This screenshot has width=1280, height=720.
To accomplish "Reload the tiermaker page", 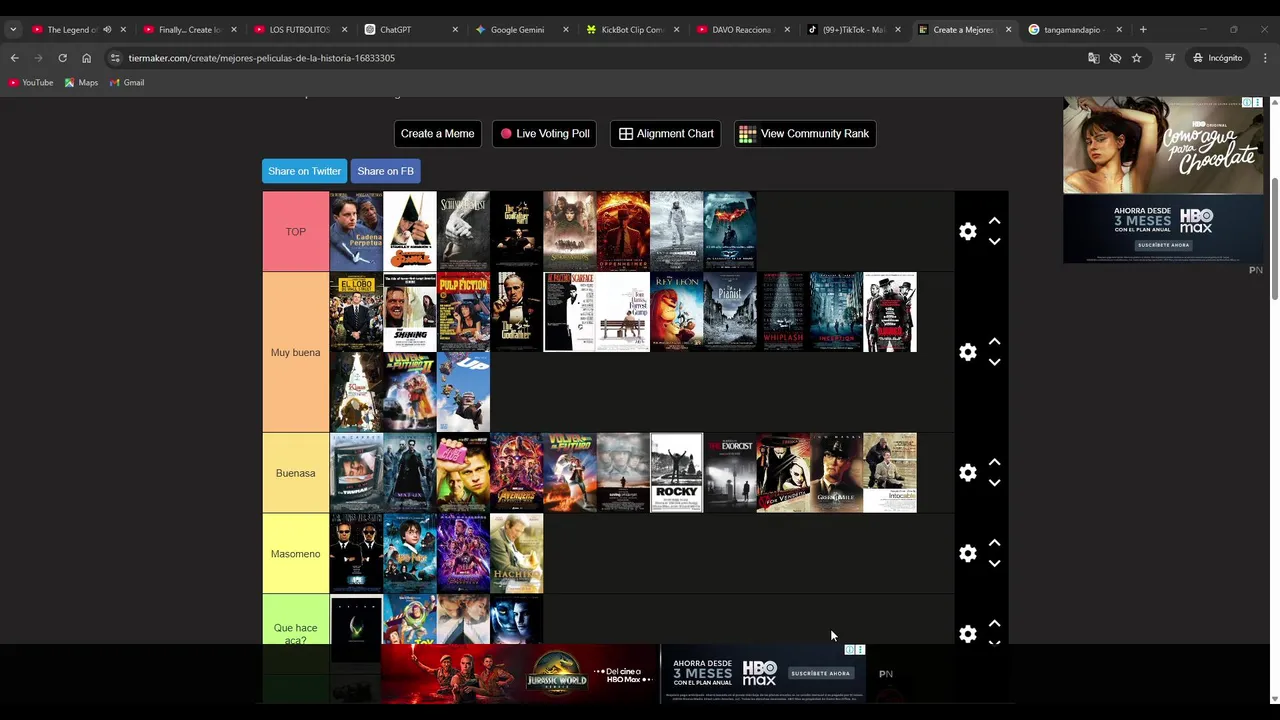I will [62, 58].
